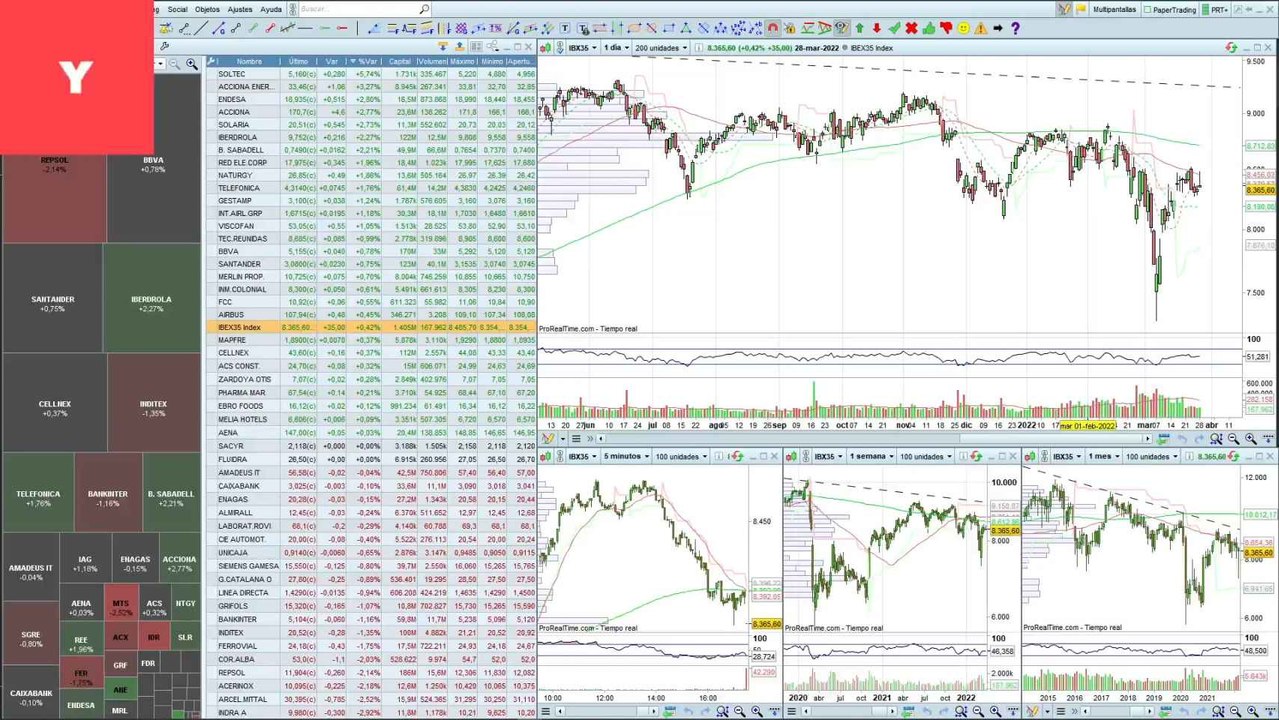The image size is (1279, 720).
Task: Select the black right arrow symbol
Action: pyautogui.click(x=997, y=28)
